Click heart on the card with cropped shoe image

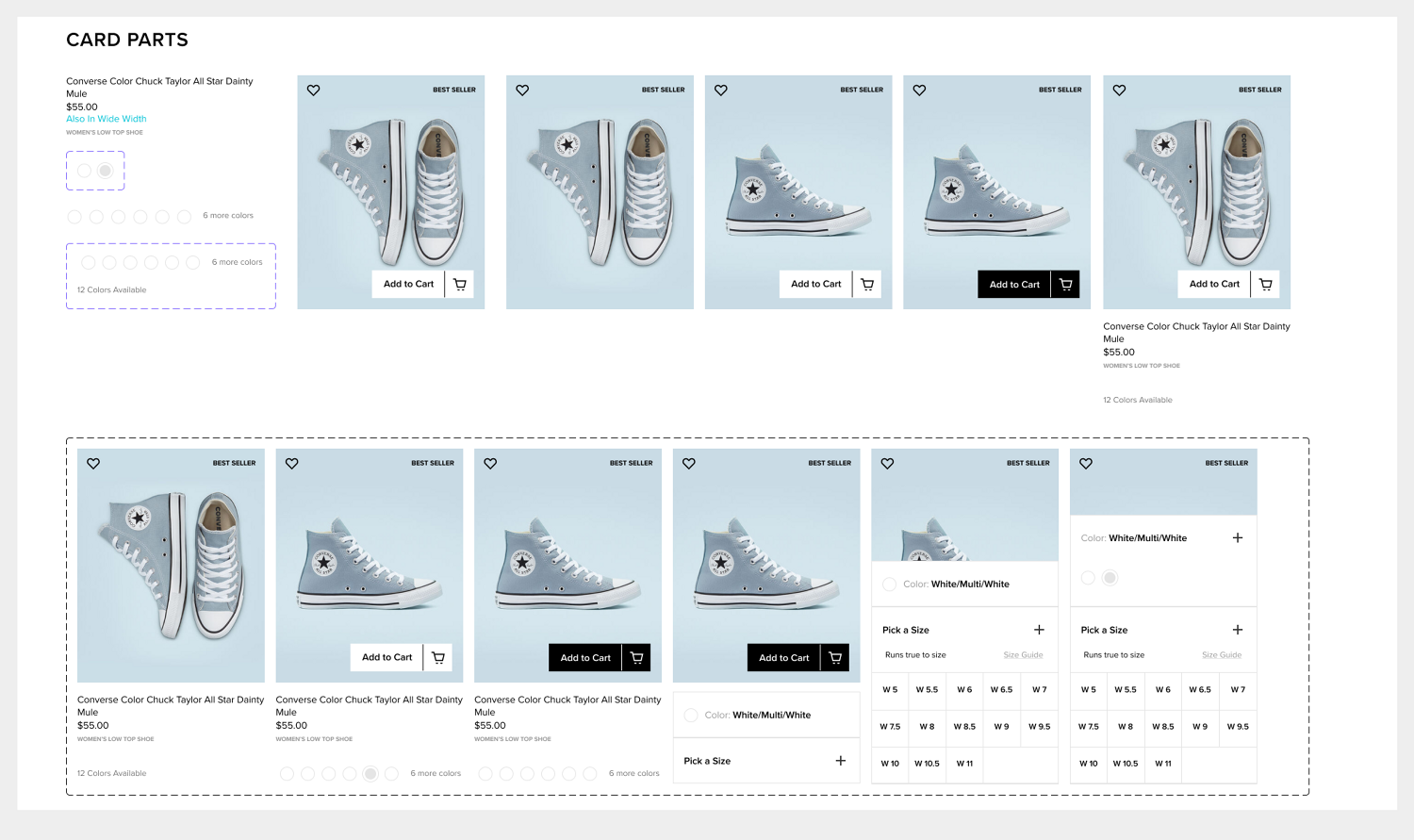pyautogui.click(x=887, y=464)
